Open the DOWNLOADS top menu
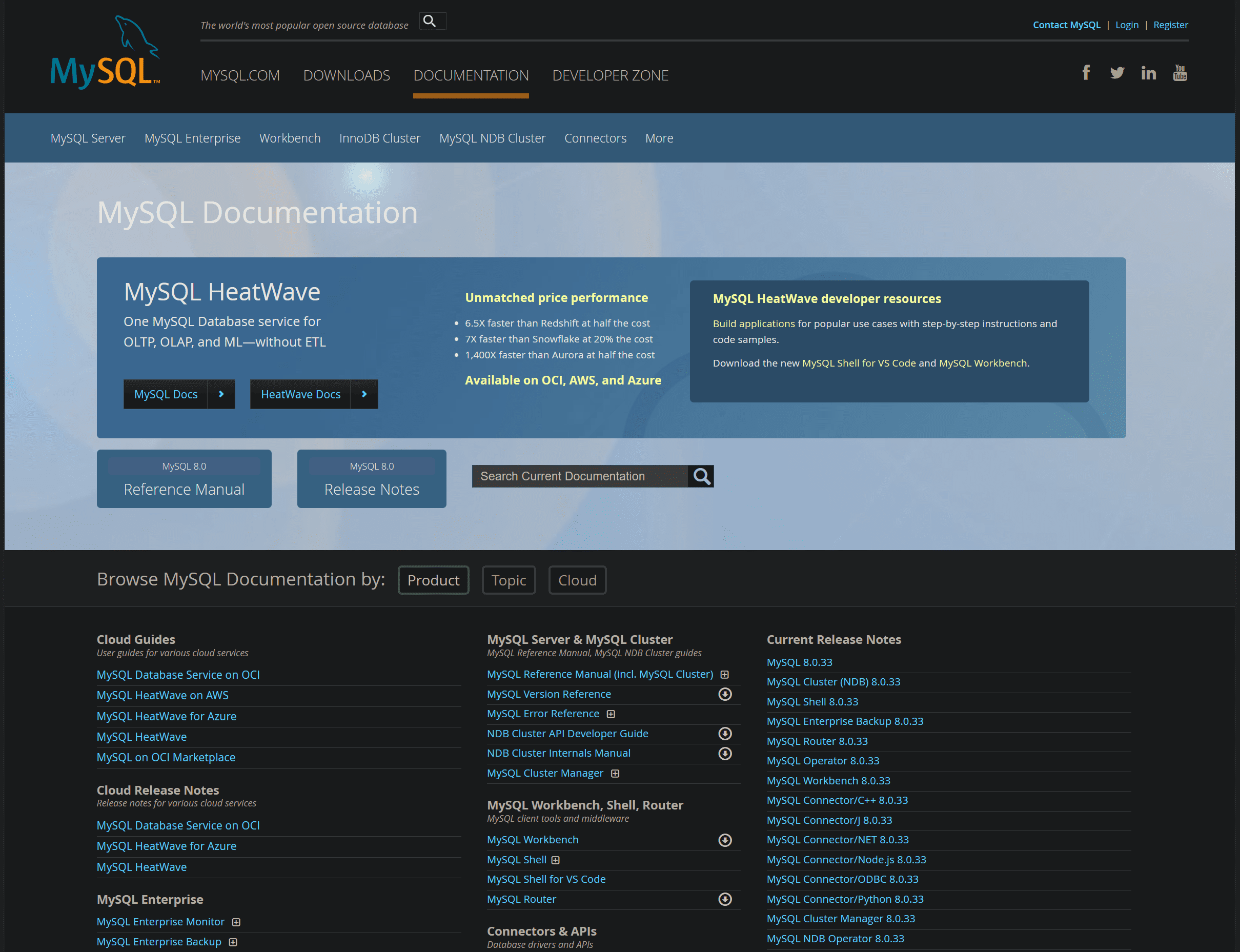The height and width of the screenshot is (952, 1240). (346, 75)
